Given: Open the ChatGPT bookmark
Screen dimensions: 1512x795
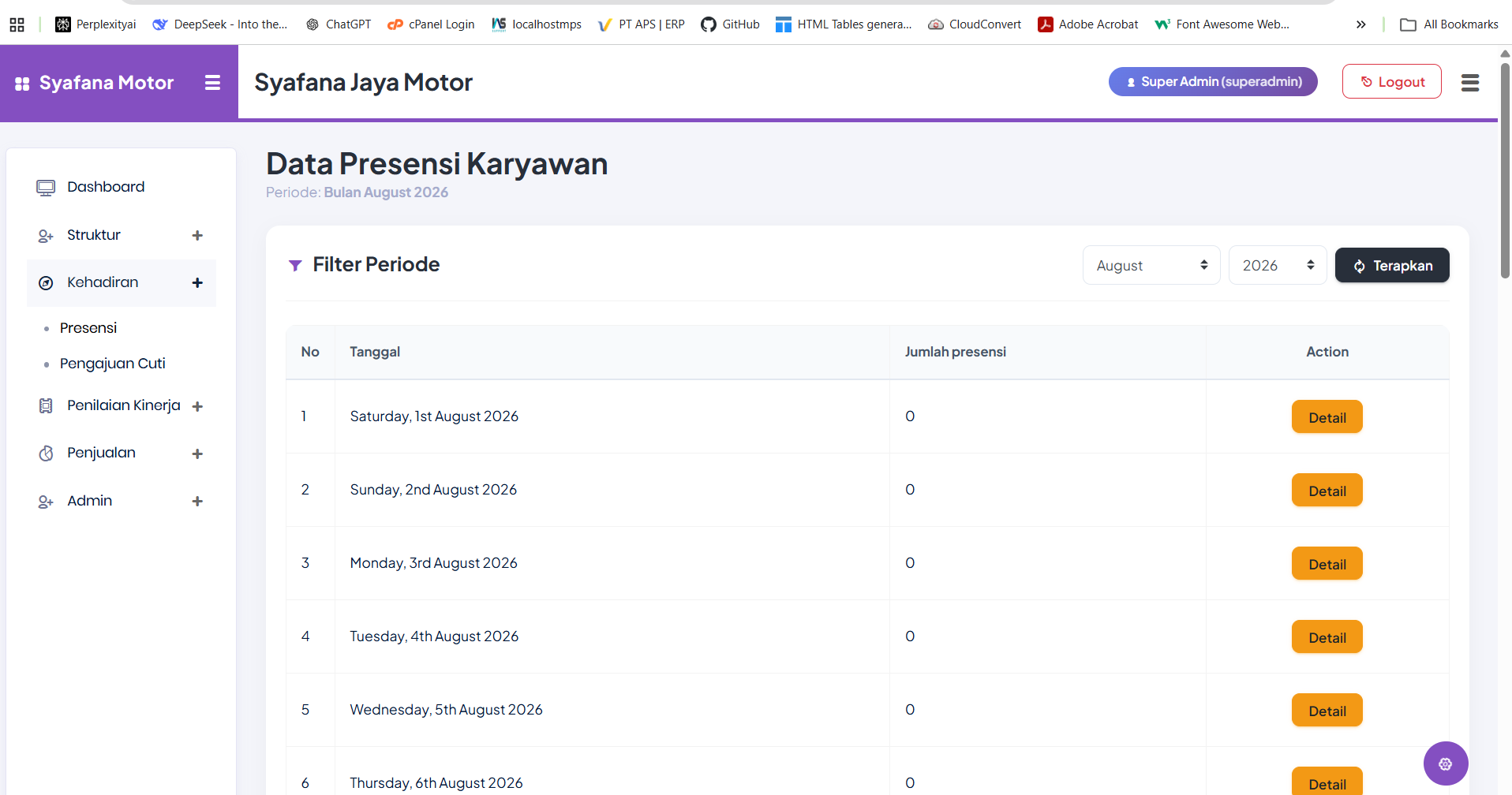Looking at the screenshot, I should tap(338, 24).
